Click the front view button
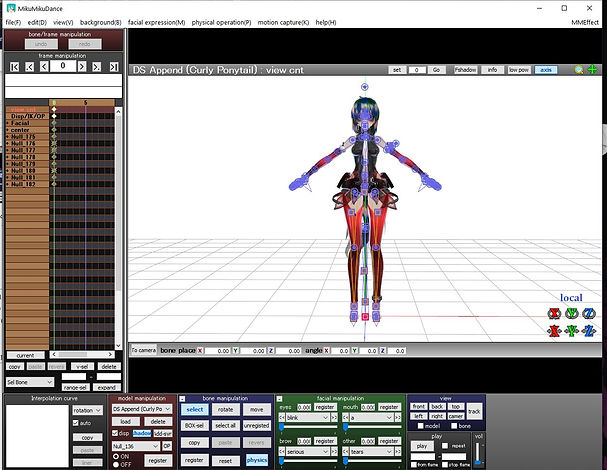The image size is (607, 470). 418,407
